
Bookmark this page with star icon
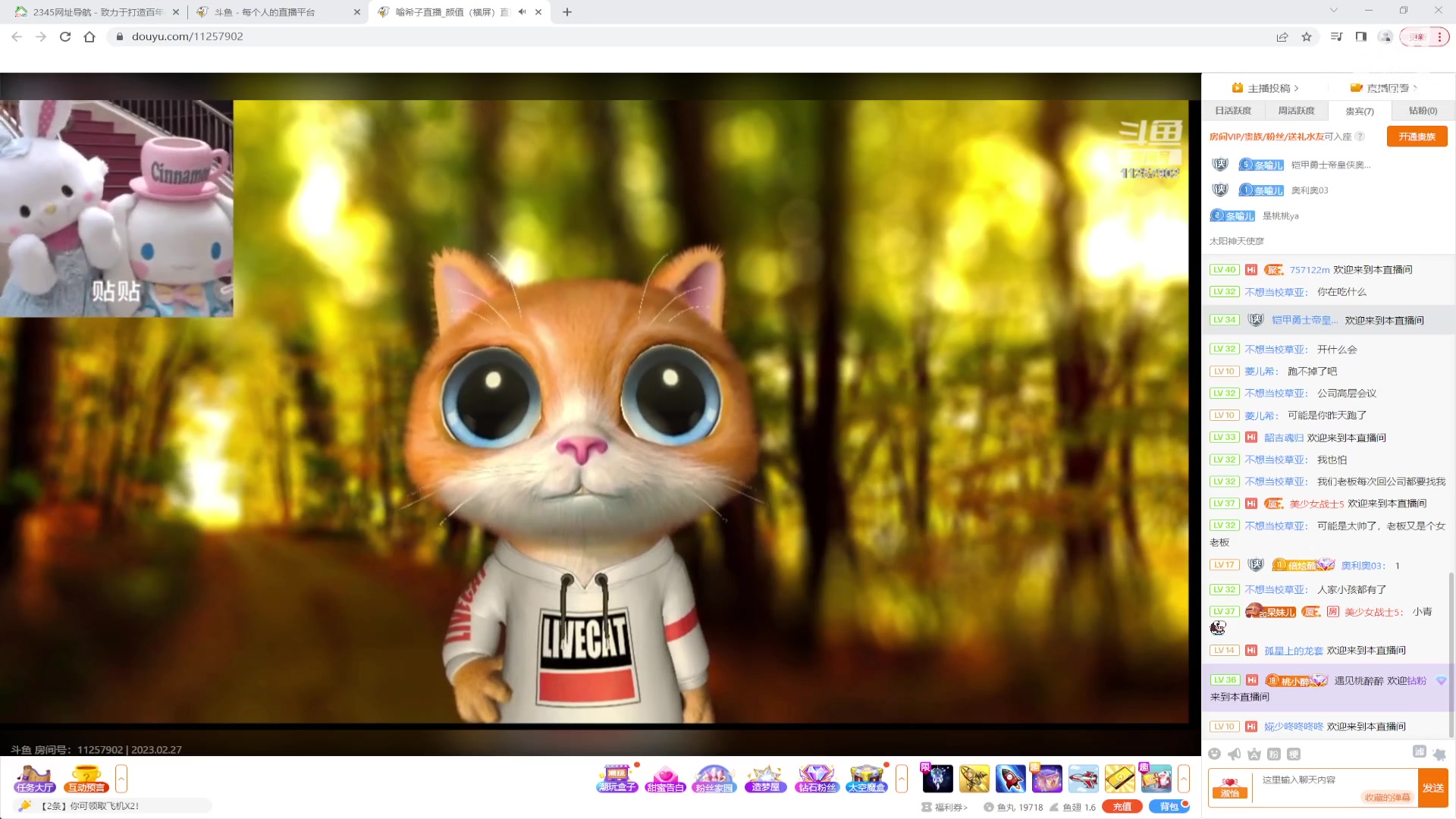click(1307, 36)
